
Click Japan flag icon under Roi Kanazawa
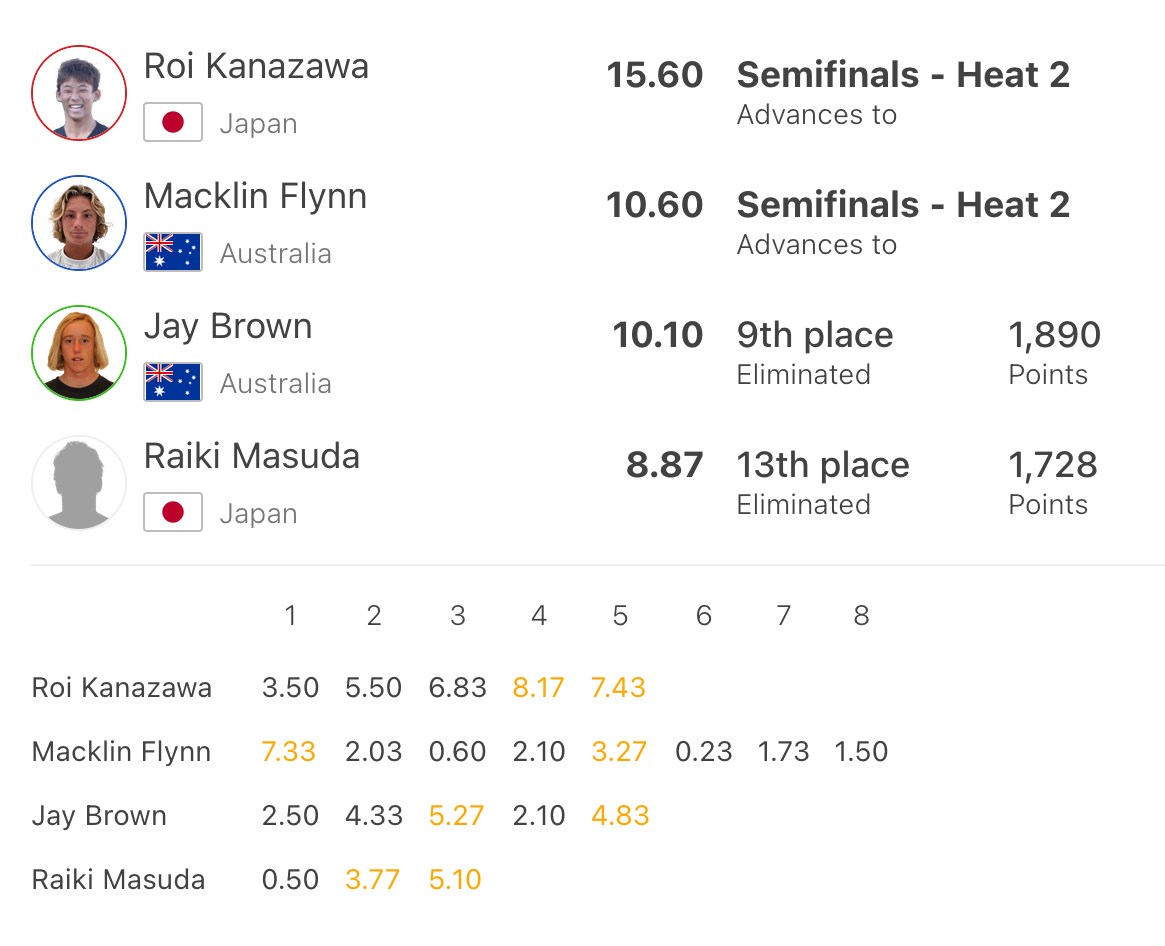coord(173,123)
